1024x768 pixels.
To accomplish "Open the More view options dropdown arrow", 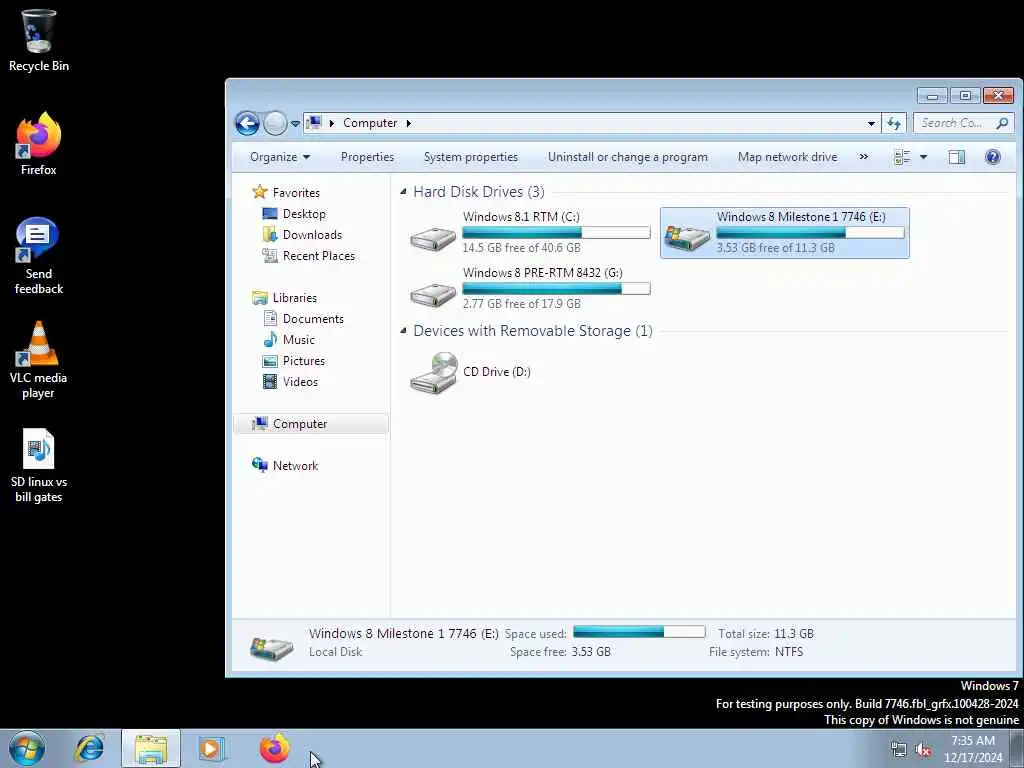I will pyautogui.click(x=923, y=157).
